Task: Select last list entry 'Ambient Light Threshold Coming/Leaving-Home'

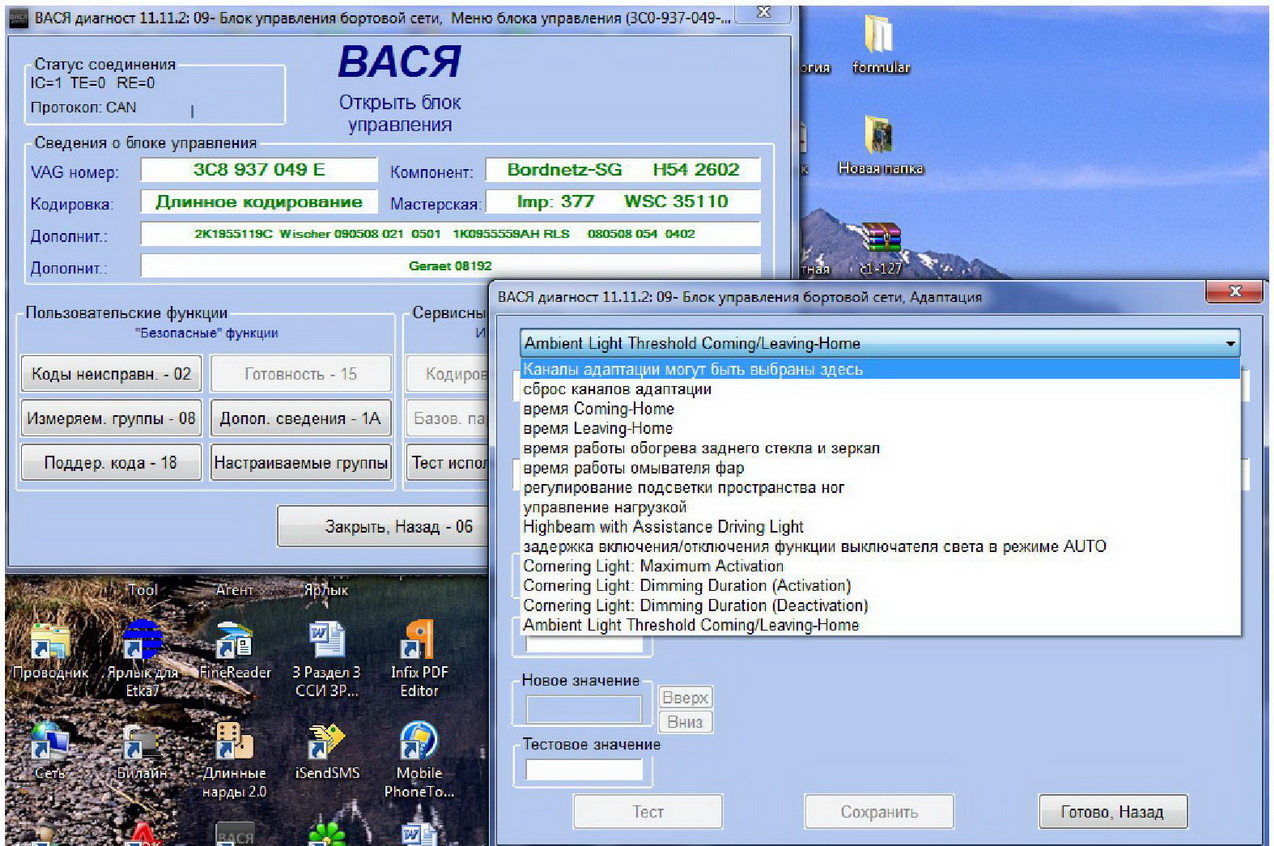Action: pyautogui.click(x=880, y=625)
